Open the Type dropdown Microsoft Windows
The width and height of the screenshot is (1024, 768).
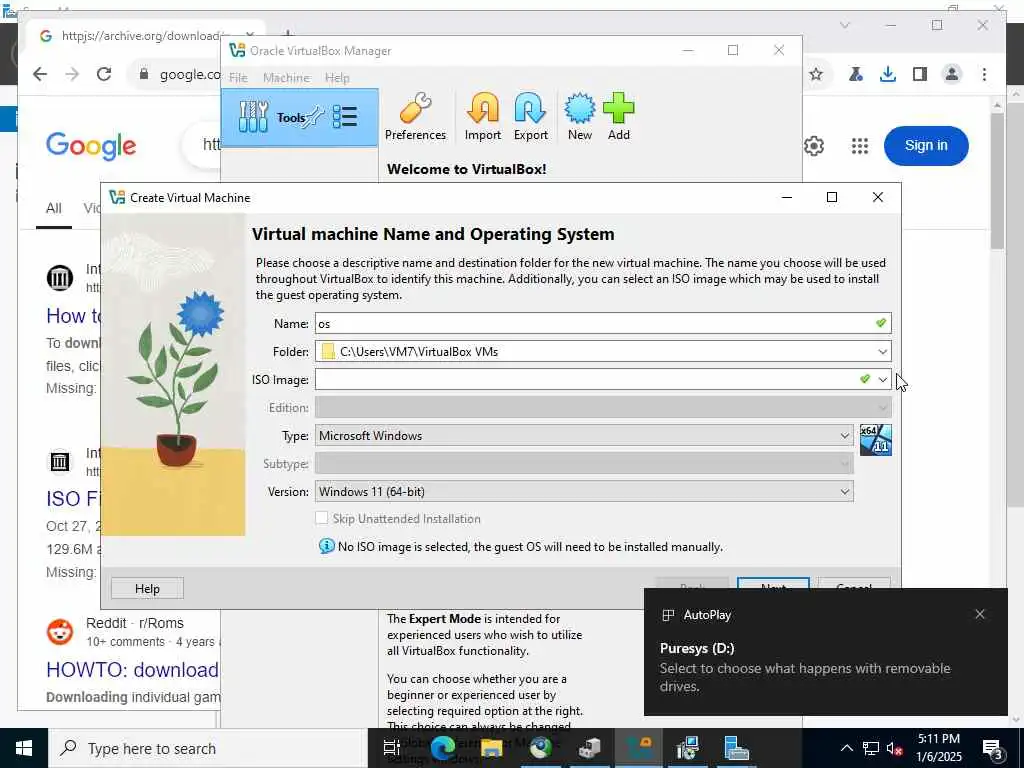tap(584, 436)
